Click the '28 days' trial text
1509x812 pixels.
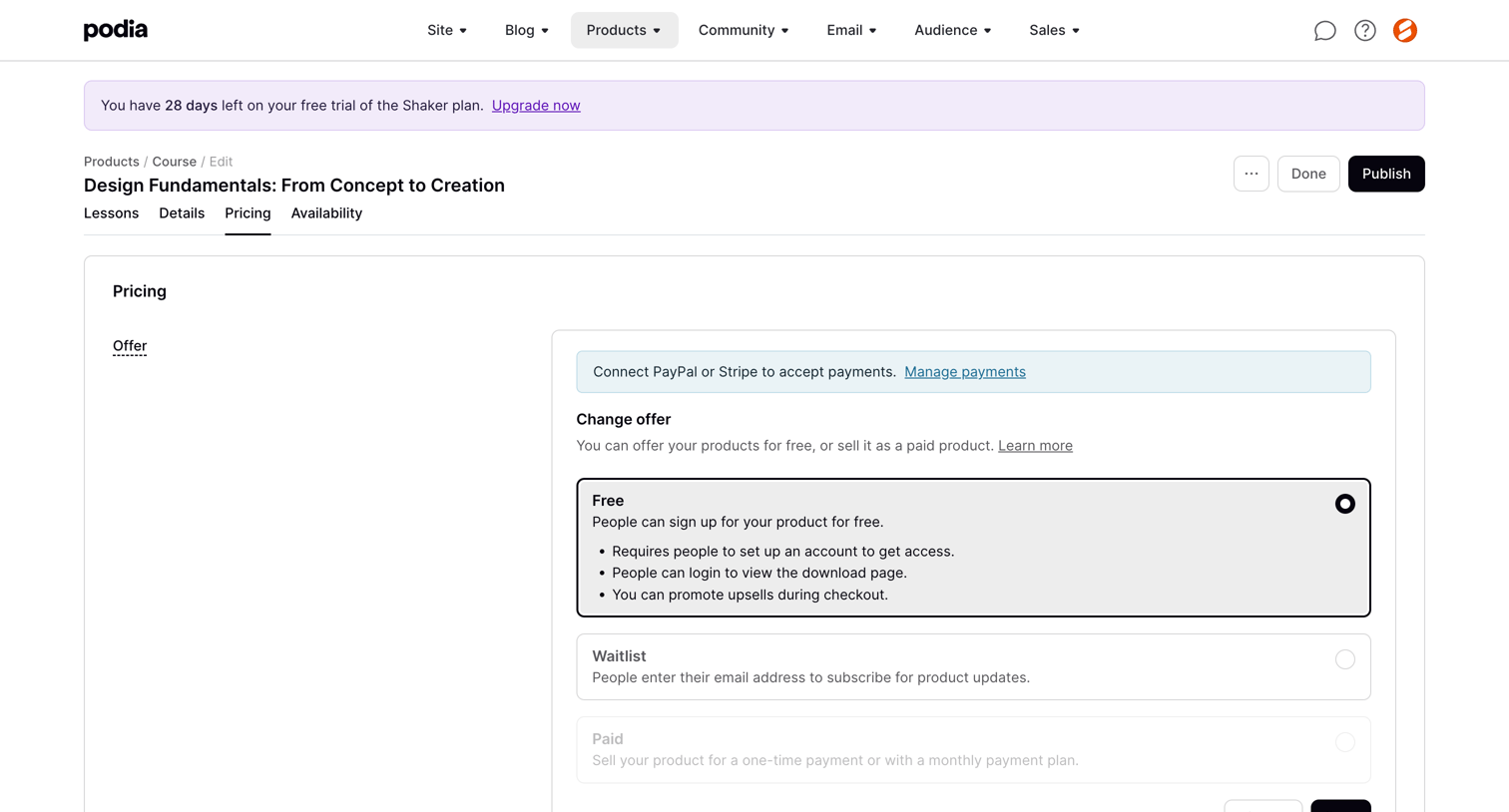pyautogui.click(x=191, y=106)
